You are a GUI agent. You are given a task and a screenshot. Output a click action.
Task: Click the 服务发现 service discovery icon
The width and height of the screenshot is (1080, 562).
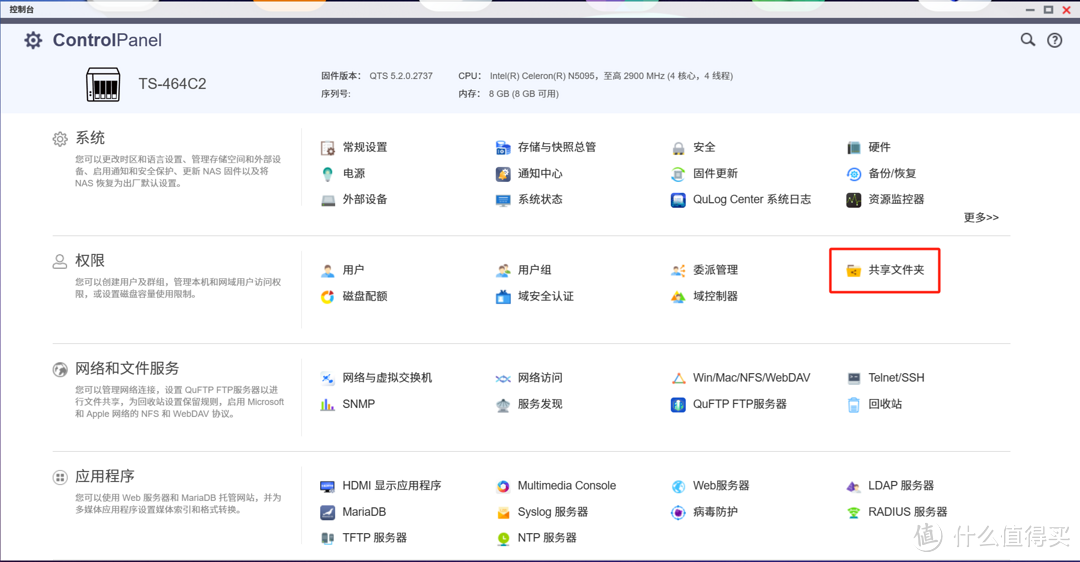(503, 404)
